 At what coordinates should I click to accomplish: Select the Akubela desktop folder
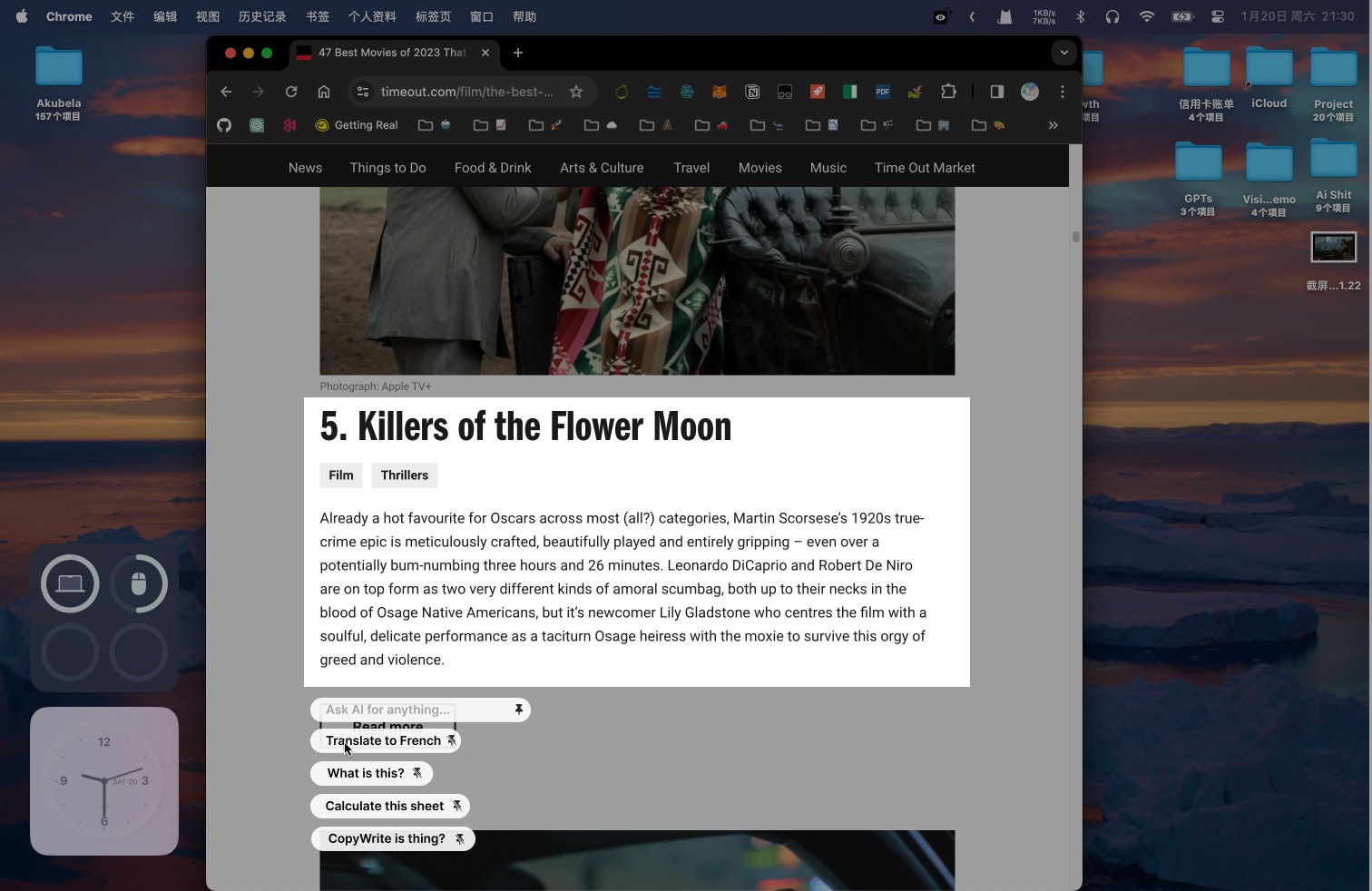pyautogui.click(x=59, y=83)
